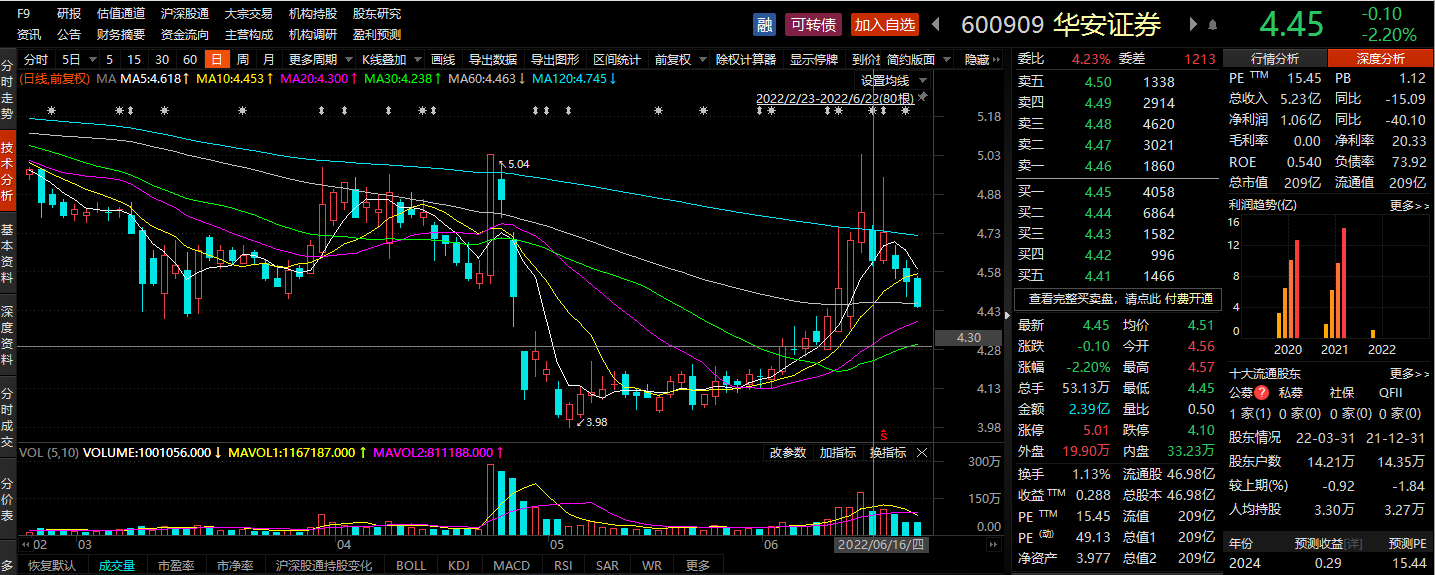The width and height of the screenshot is (1435, 575).
Task: Click the price alert bell icon
Action: click(1213, 24)
